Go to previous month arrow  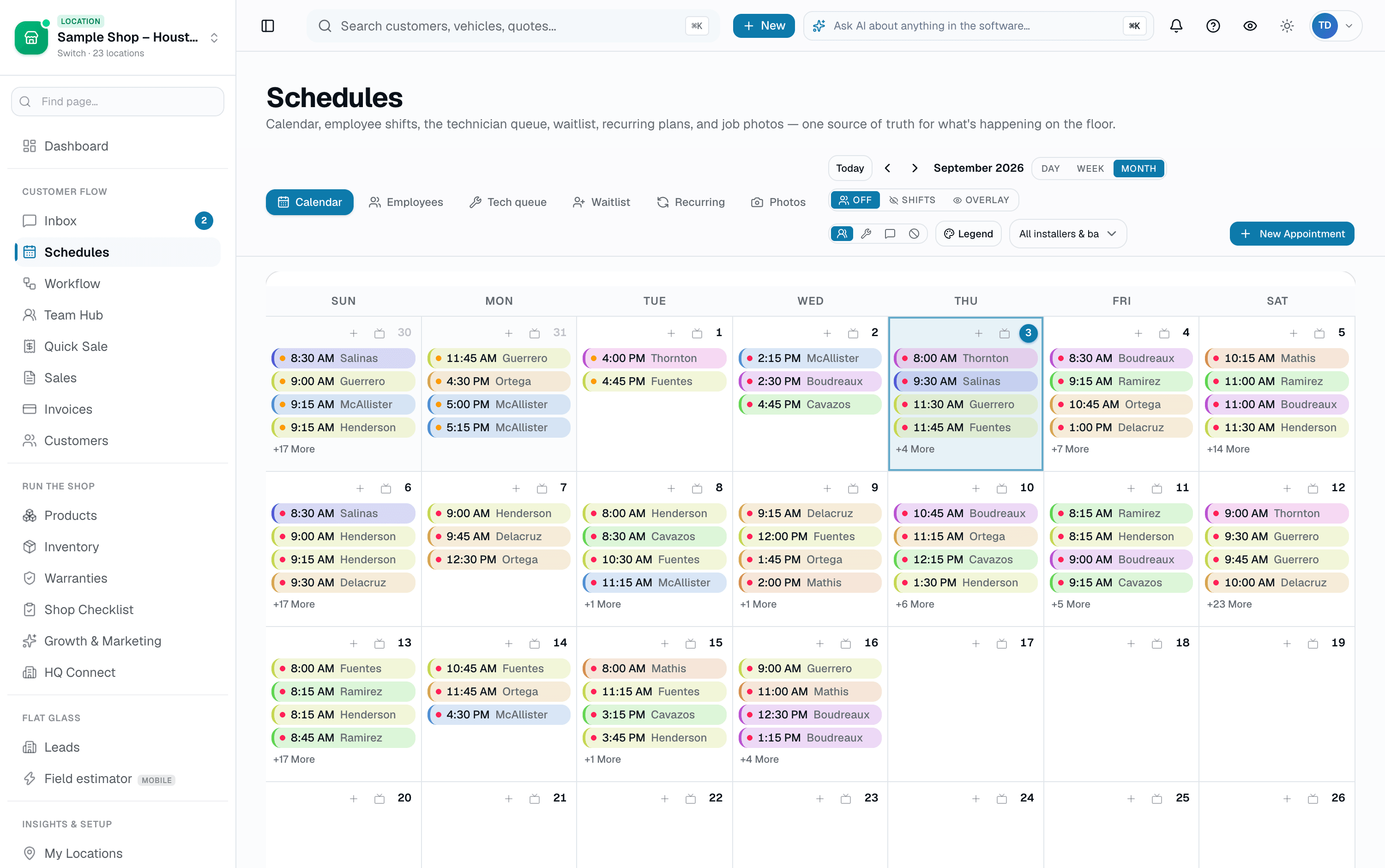887,168
